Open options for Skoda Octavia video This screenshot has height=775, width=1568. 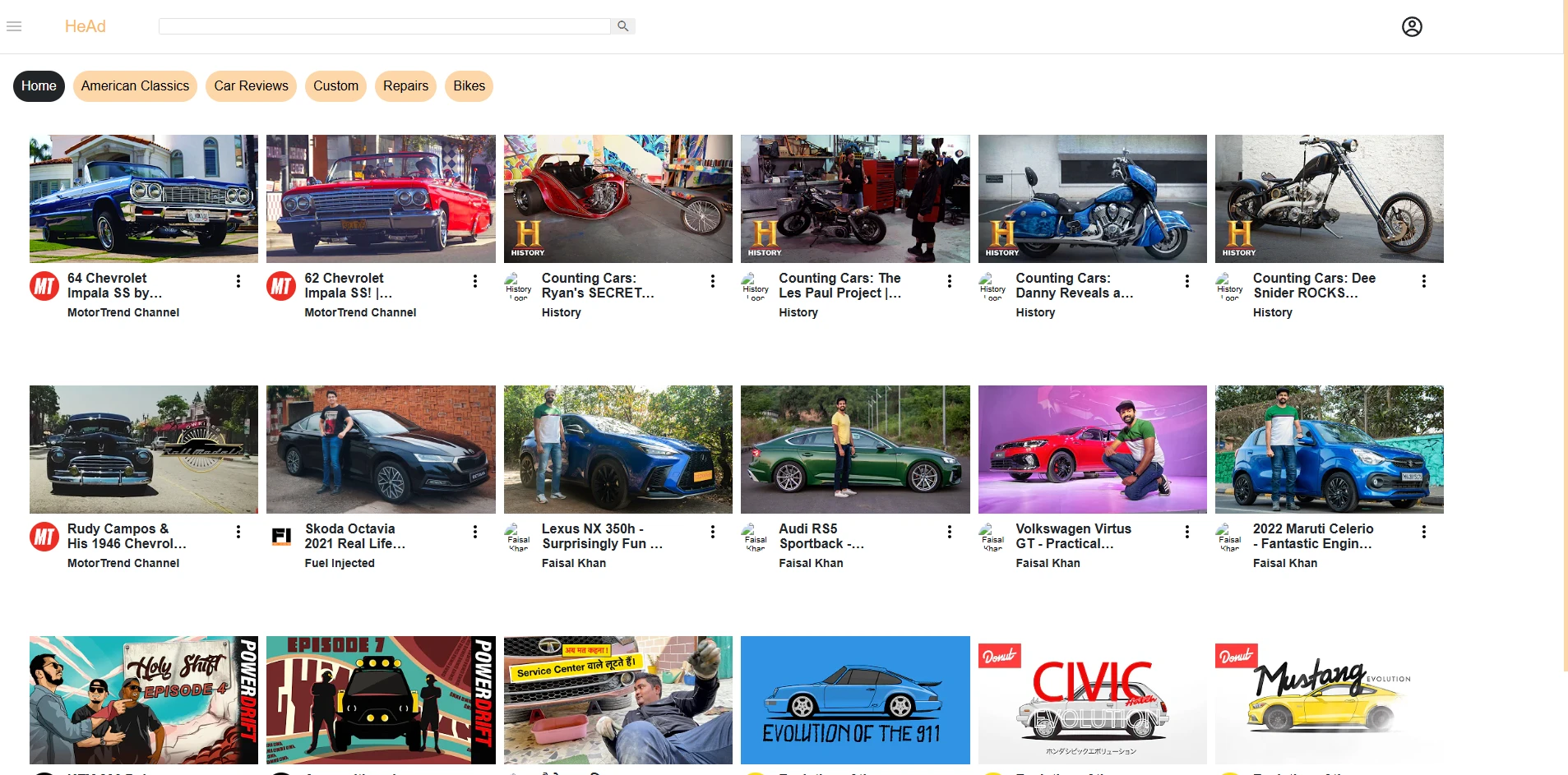click(475, 532)
